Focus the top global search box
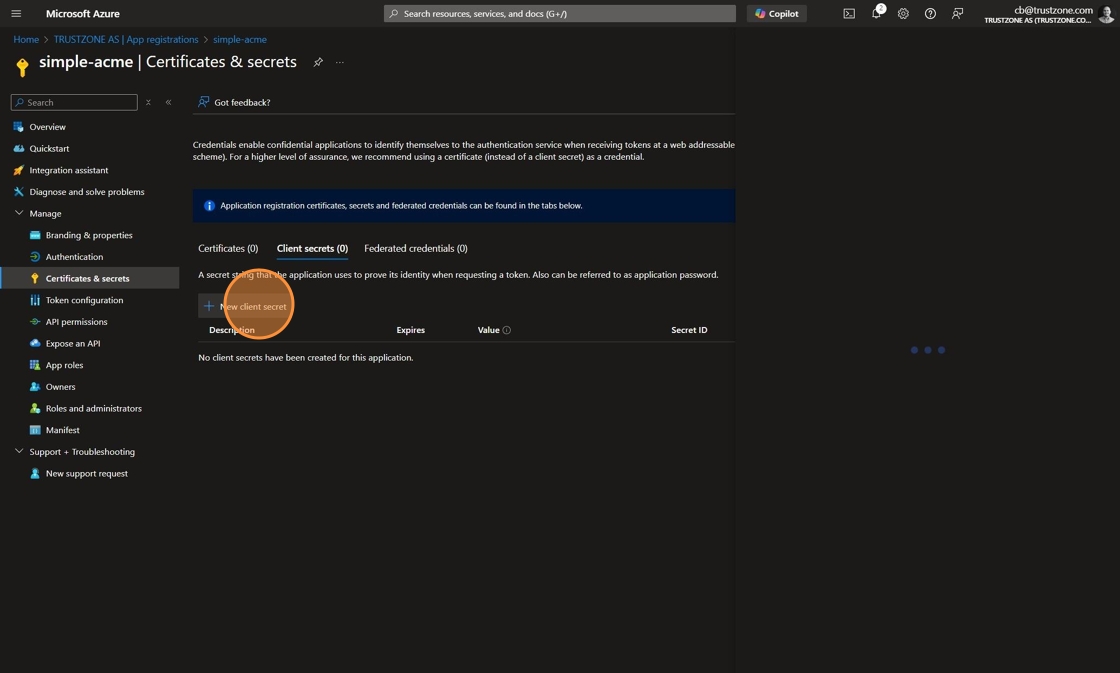 [x=559, y=14]
